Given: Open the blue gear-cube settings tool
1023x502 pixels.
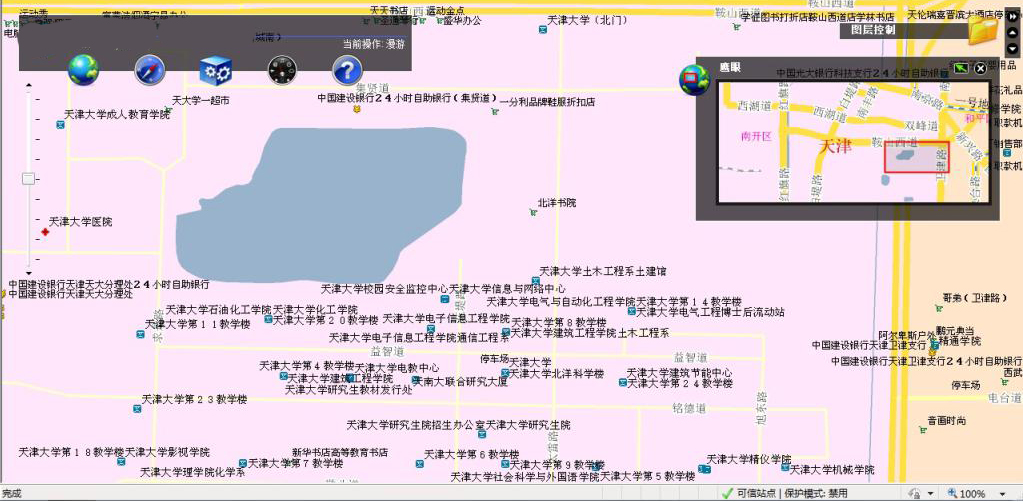Looking at the screenshot, I should coord(216,70).
